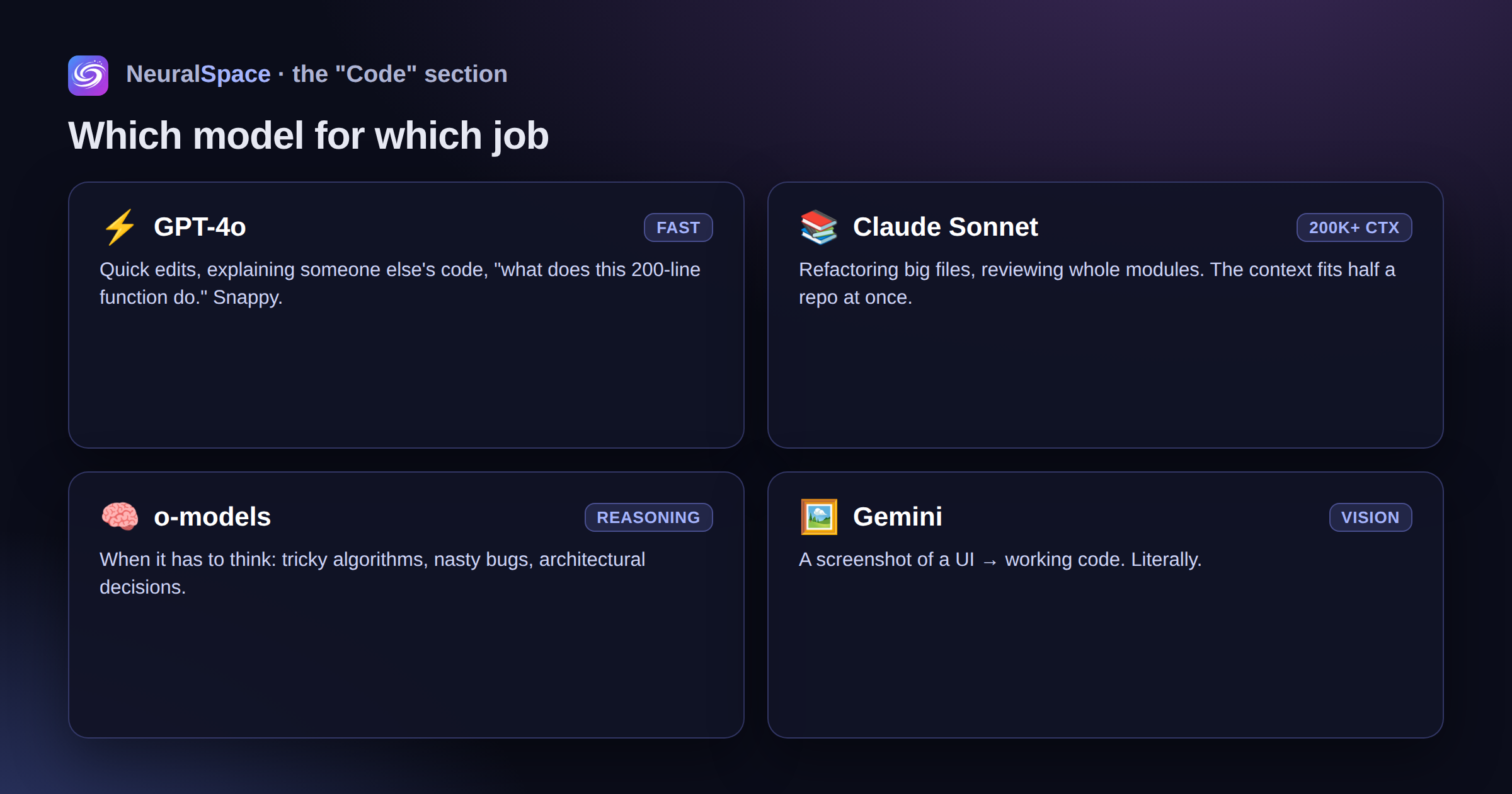Select the 200K+ CTX badge
This screenshot has width=1512, height=794.
(1354, 227)
